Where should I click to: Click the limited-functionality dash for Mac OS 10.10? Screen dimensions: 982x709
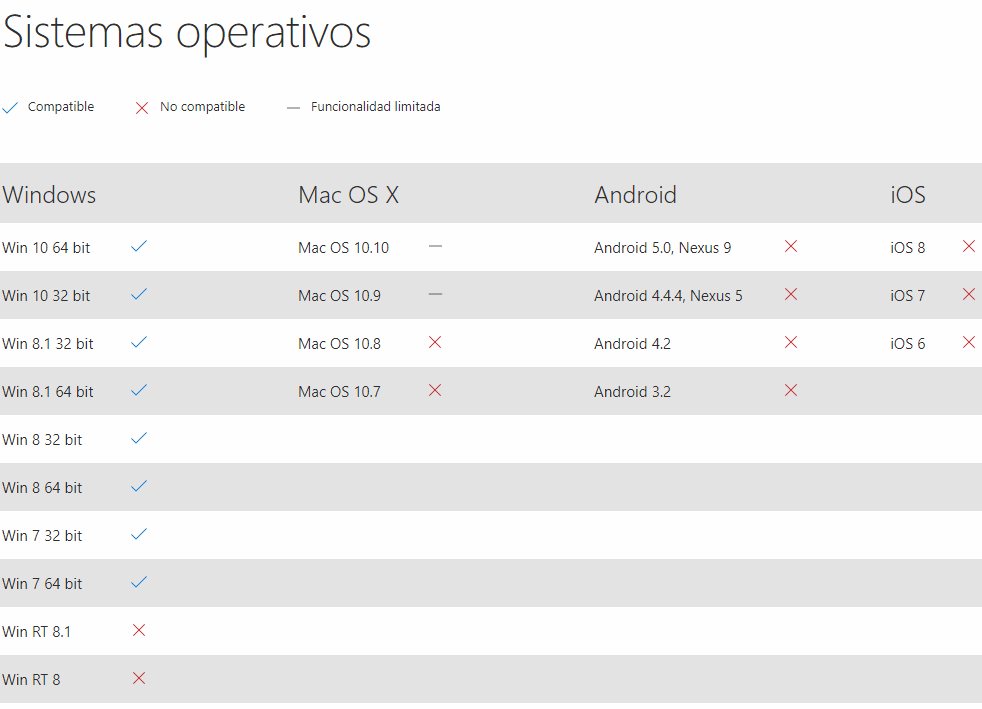[x=435, y=246]
